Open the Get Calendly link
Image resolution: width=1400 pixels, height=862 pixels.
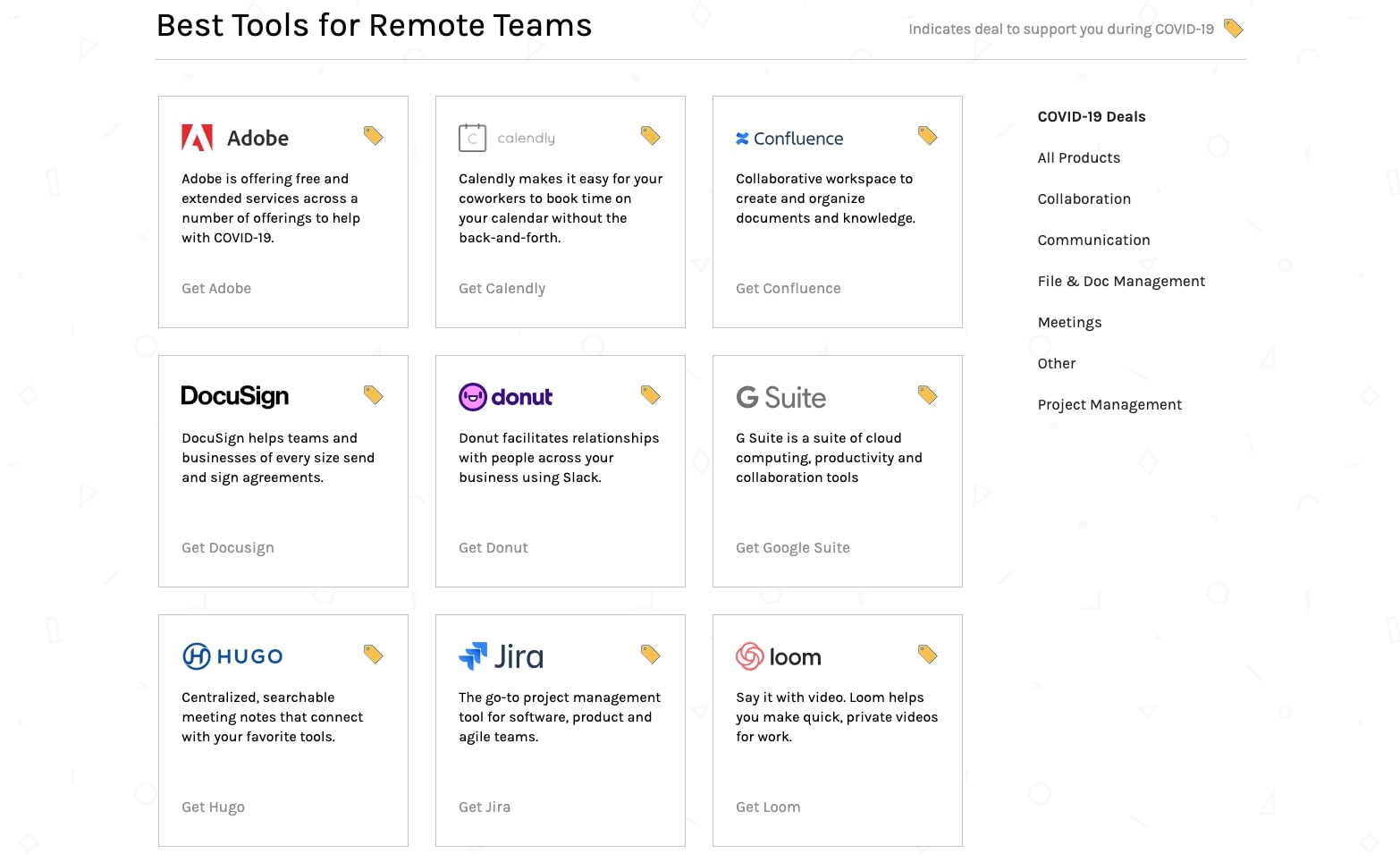pyautogui.click(x=502, y=288)
